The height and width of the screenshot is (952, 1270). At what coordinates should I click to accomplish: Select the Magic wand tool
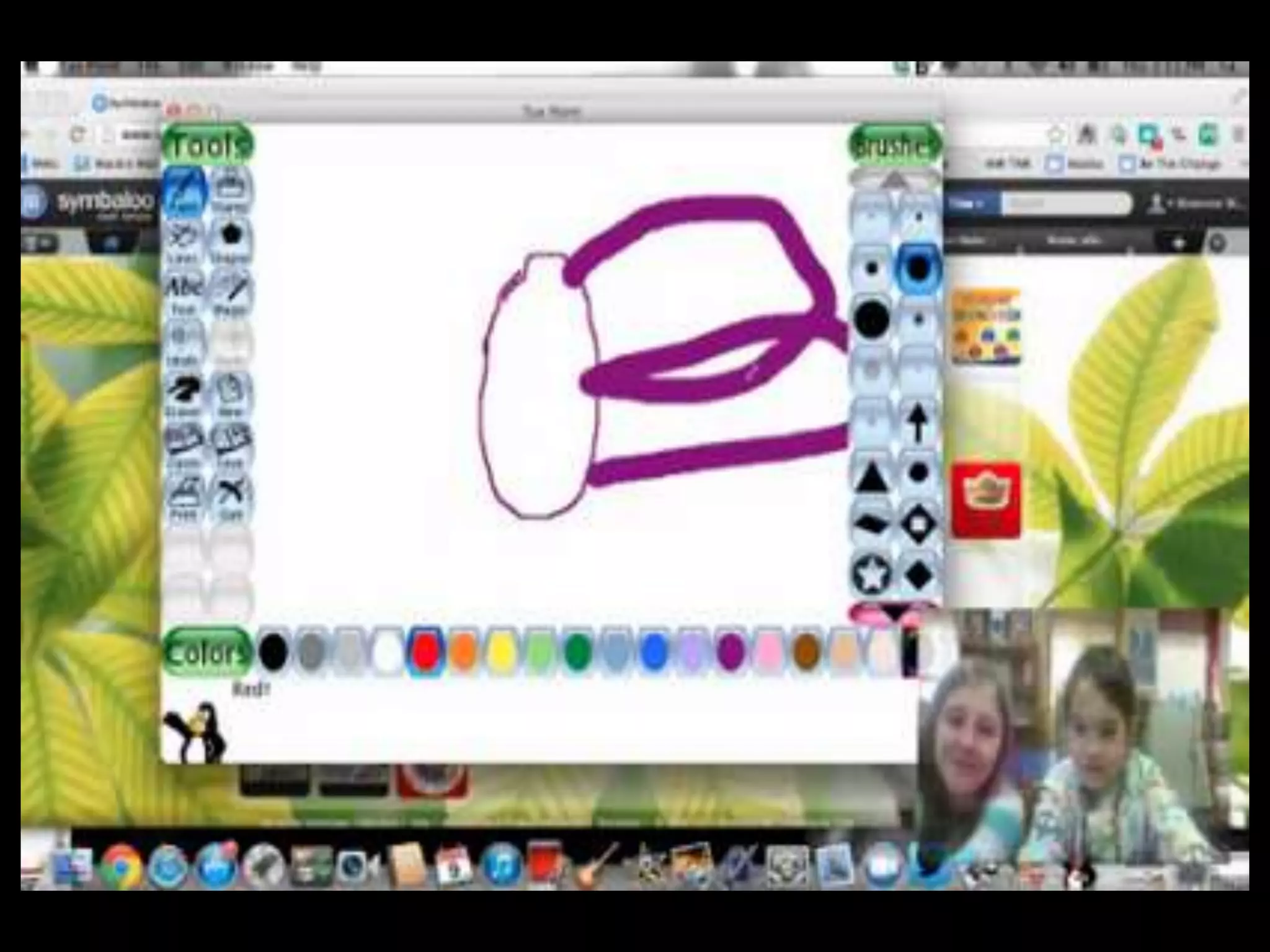click(231, 293)
